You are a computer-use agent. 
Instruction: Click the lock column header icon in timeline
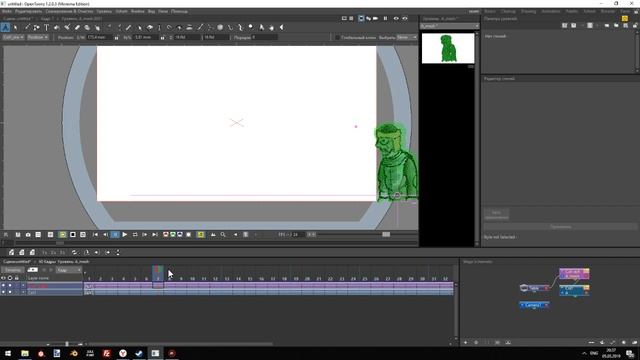(x=17, y=278)
